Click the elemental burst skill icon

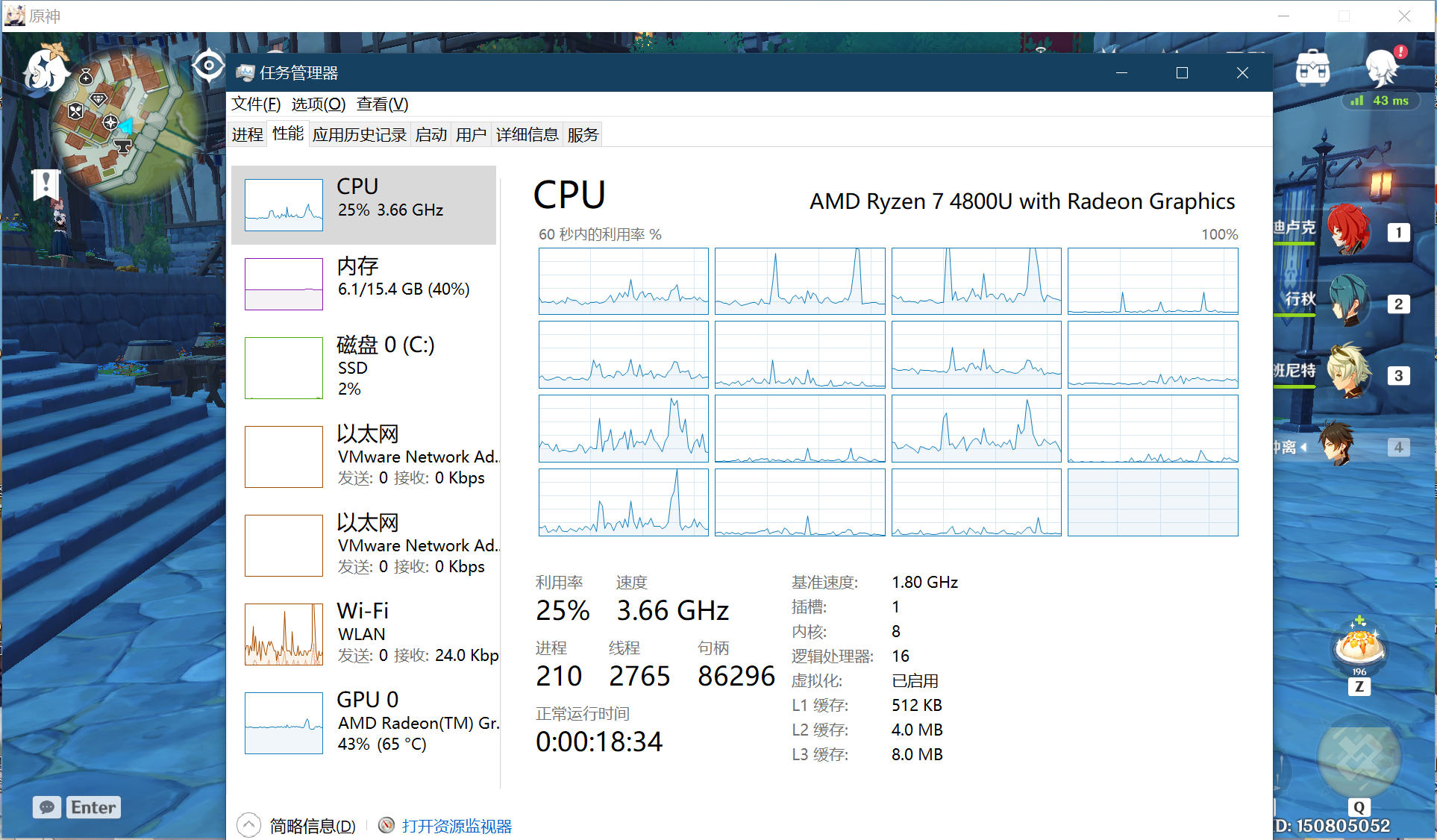pos(1359,758)
